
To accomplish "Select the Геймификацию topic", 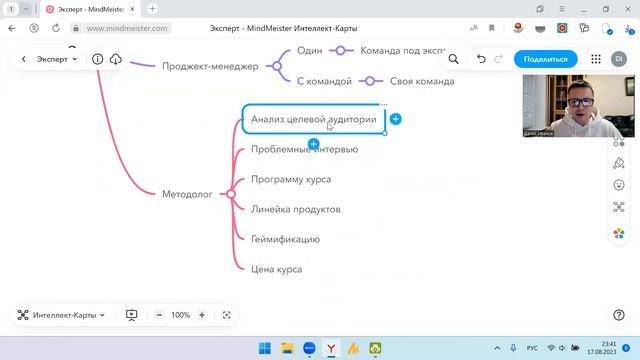I will click(285, 239).
